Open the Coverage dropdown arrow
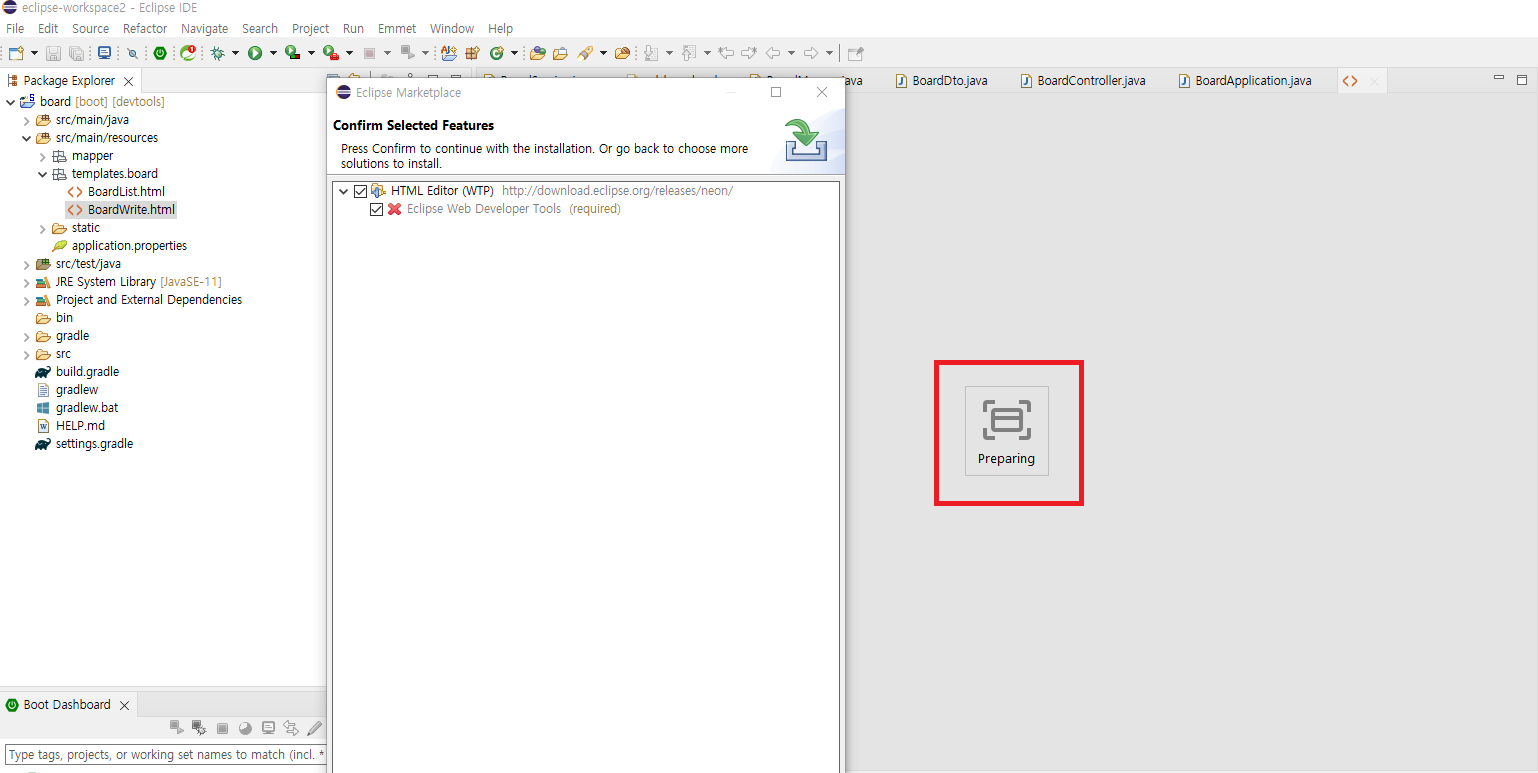This screenshot has height=773, width=1538. [311, 53]
